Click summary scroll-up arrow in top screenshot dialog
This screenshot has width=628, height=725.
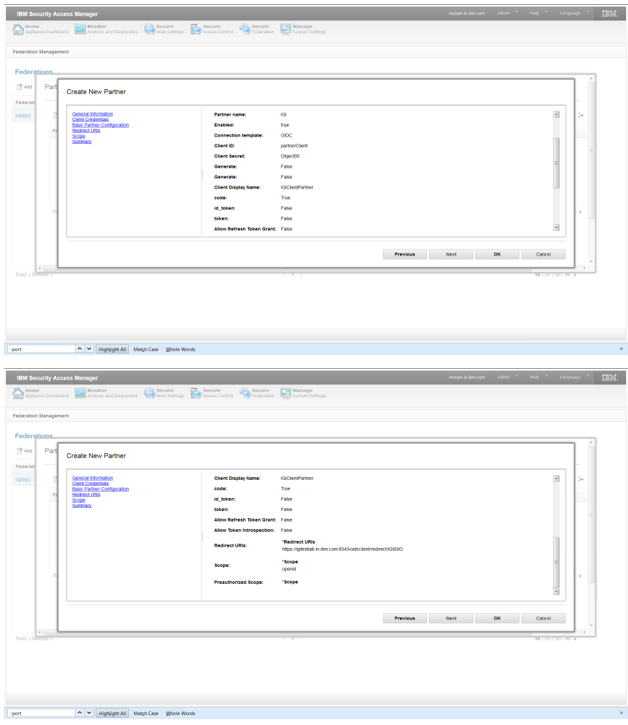pyautogui.click(x=556, y=115)
